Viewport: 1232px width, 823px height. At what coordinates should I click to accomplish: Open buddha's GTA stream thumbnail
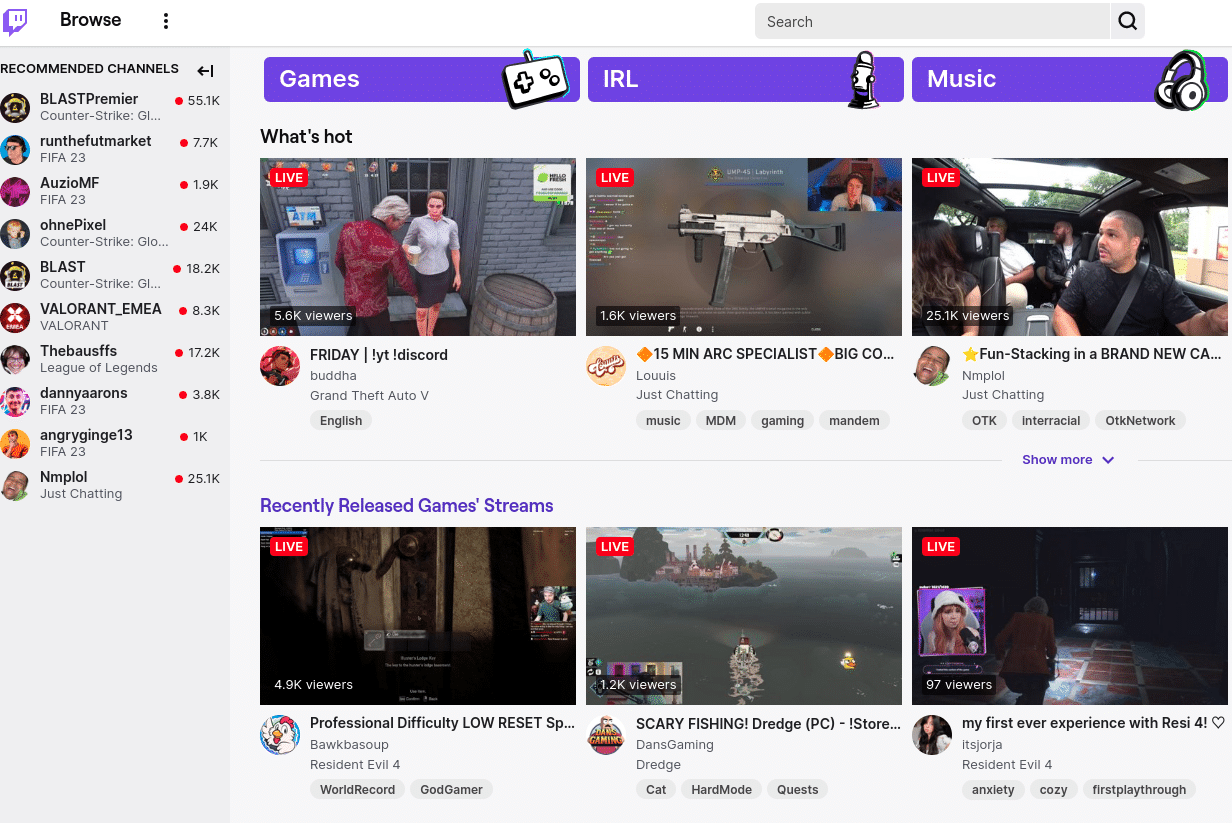(x=418, y=247)
